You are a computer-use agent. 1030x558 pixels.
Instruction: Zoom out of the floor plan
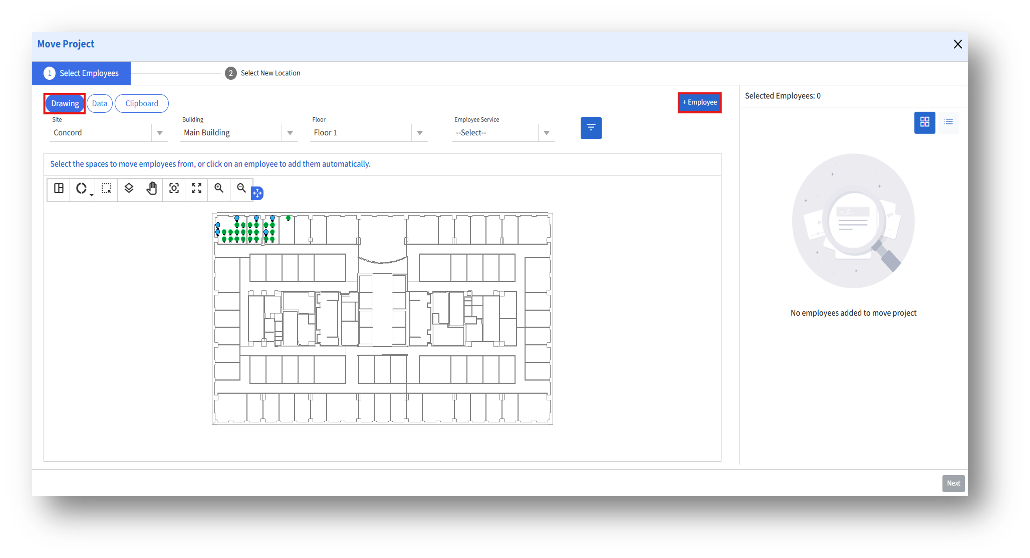pos(241,189)
